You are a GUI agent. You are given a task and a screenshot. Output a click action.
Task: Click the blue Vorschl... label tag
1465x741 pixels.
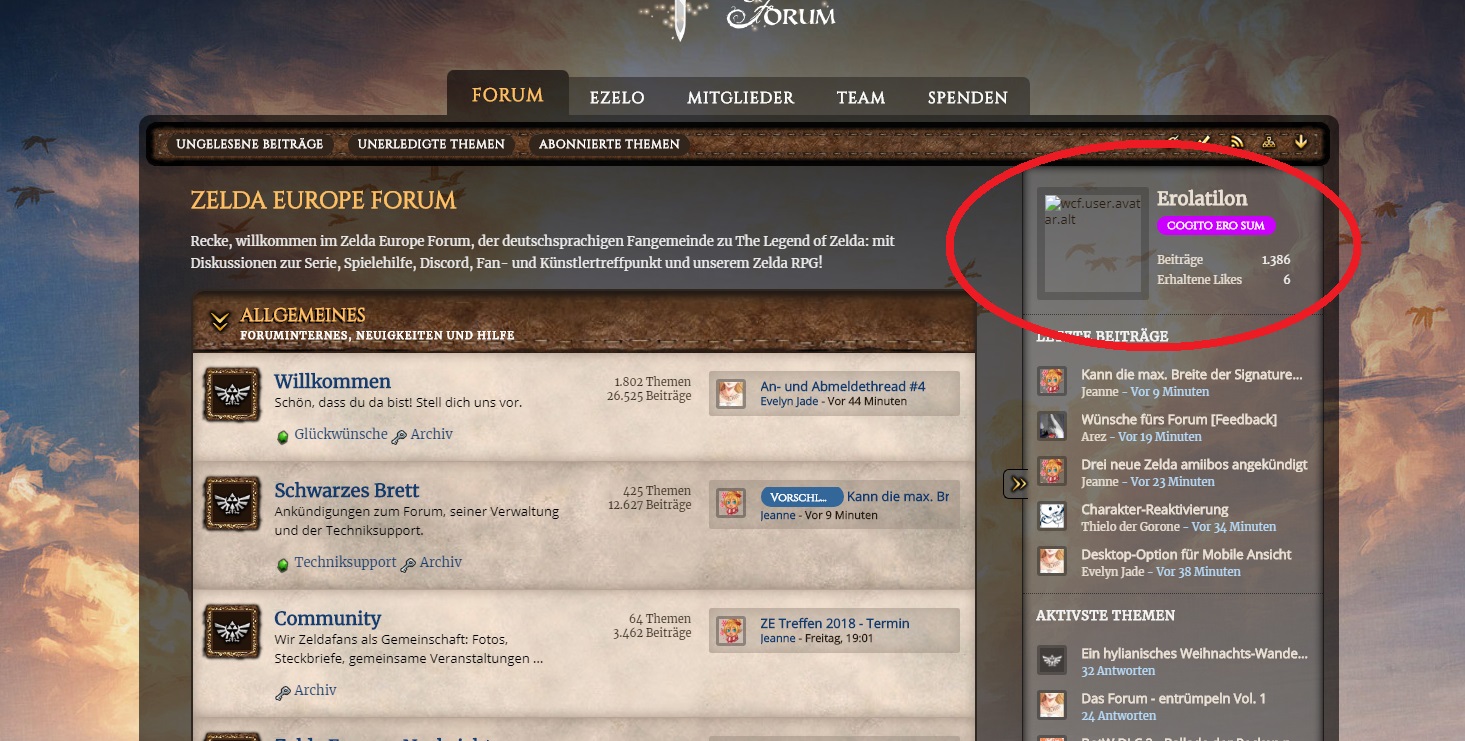[801, 497]
